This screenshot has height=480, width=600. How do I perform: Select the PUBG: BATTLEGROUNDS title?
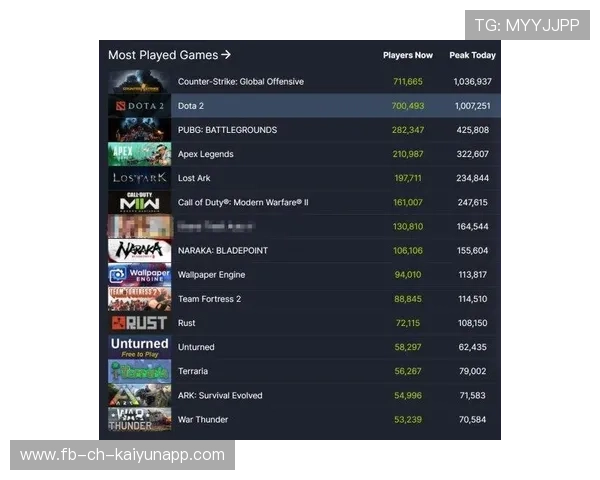[x=227, y=130]
